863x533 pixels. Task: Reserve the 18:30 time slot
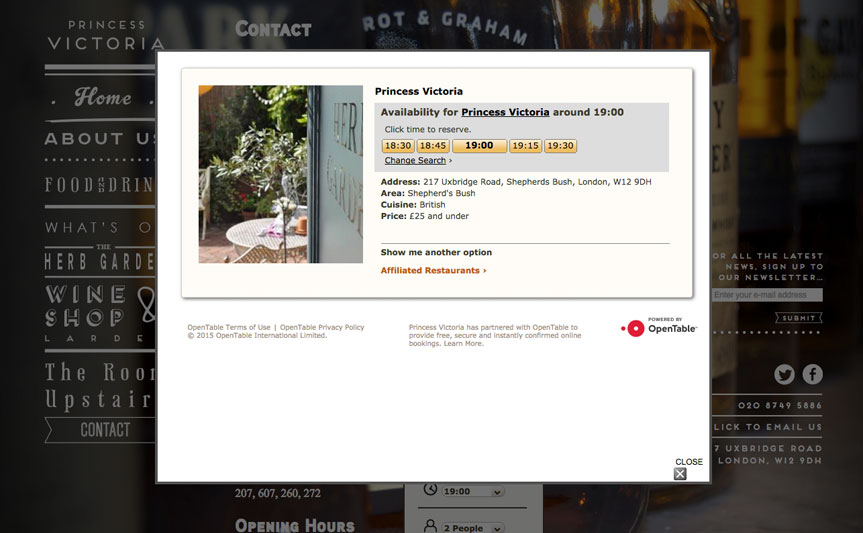398,146
